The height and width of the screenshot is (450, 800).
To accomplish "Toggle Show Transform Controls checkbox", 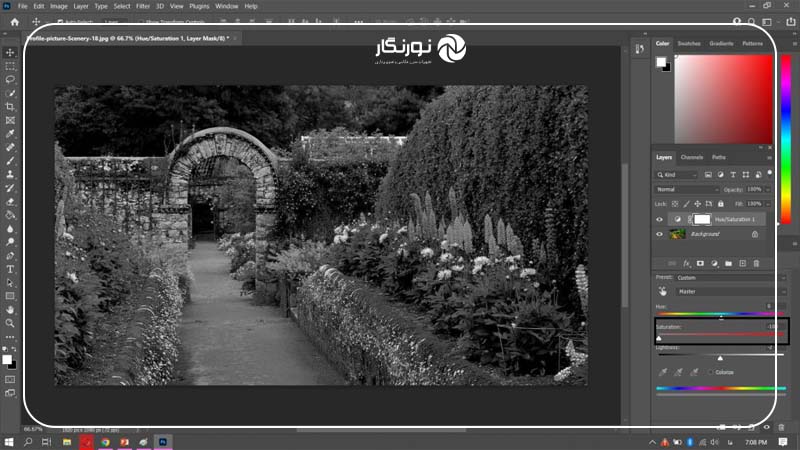I will (141, 22).
